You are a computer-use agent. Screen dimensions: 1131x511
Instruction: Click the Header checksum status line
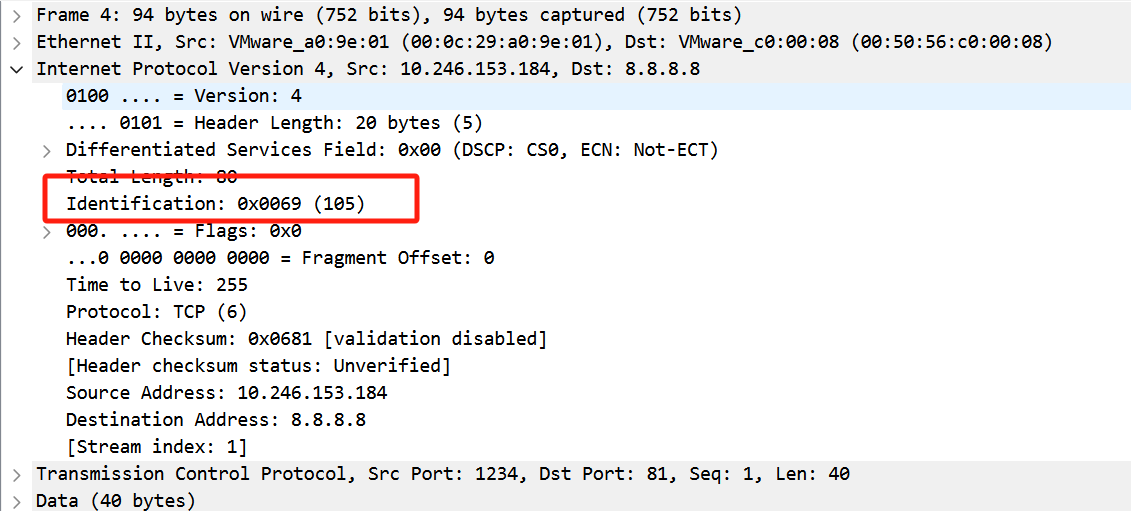pyautogui.click(x=258, y=366)
